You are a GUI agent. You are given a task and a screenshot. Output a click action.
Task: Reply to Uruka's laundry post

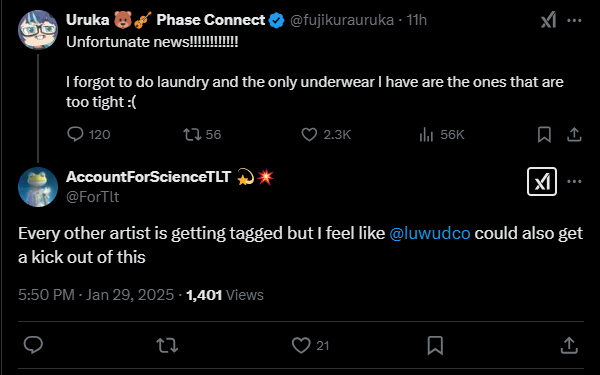[x=75, y=134]
